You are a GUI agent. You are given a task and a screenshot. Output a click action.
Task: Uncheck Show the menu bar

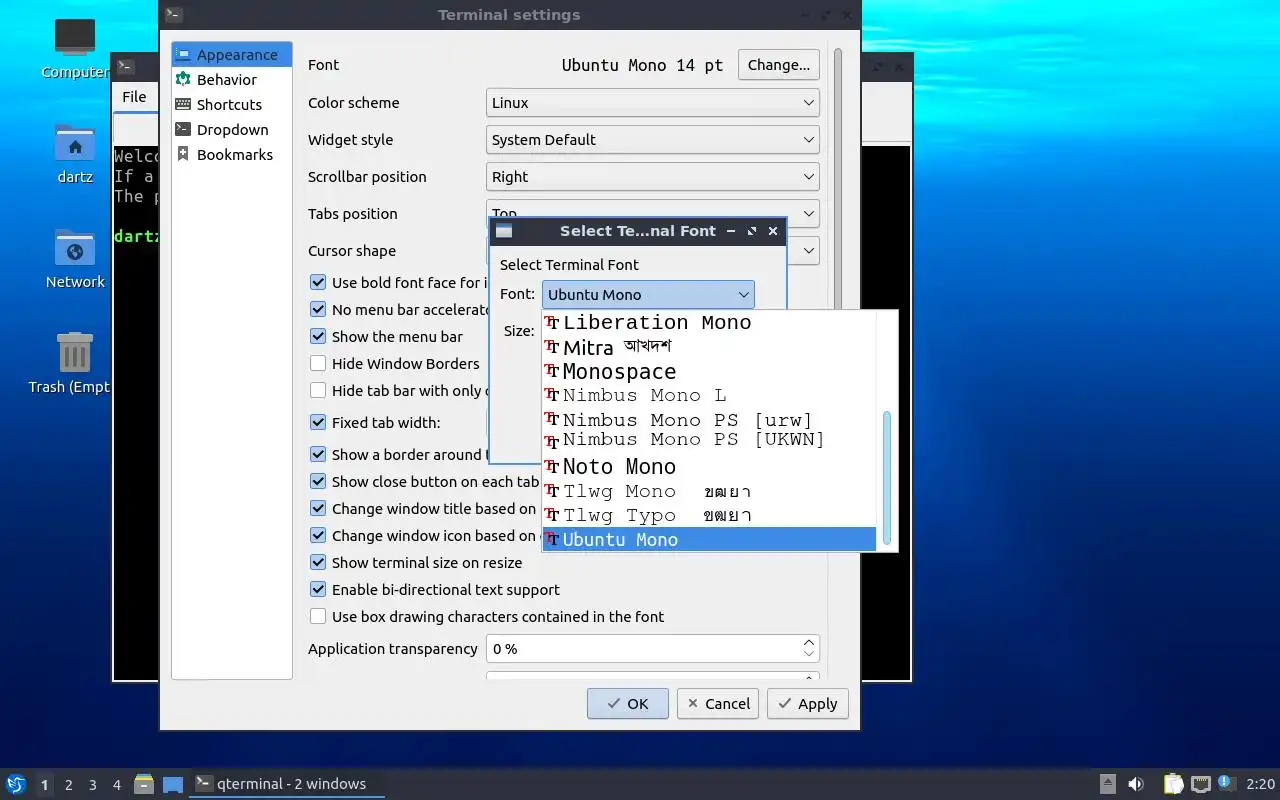(318, 337)
